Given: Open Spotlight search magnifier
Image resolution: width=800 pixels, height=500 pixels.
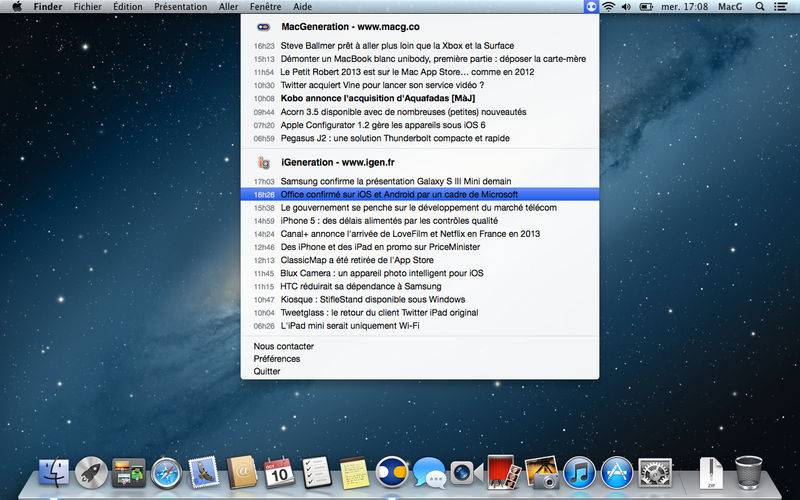Looking at the screenshot, I should 760,7.
